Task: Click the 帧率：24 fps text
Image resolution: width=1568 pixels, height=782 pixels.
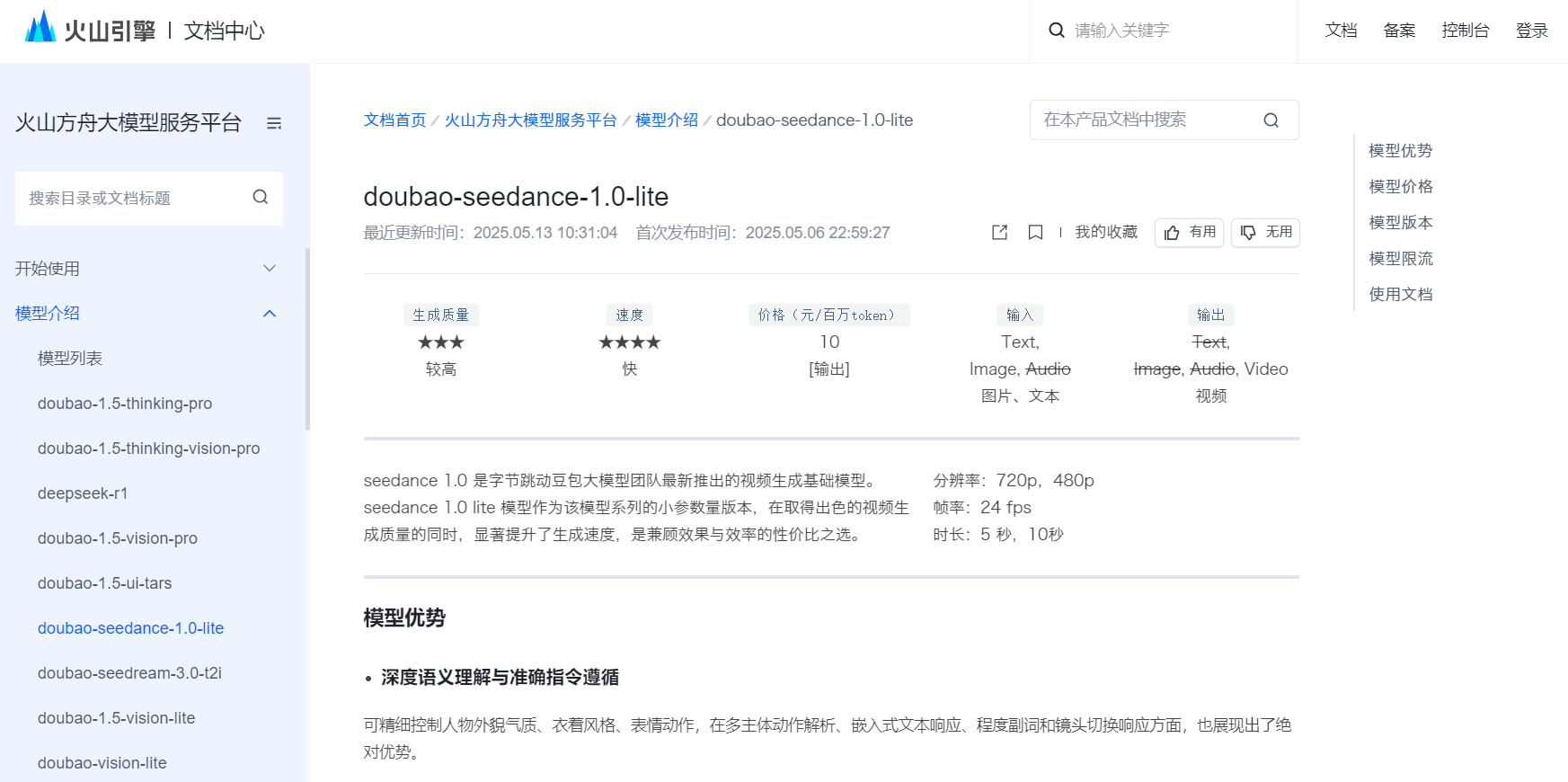Action: tap(982, 507)
